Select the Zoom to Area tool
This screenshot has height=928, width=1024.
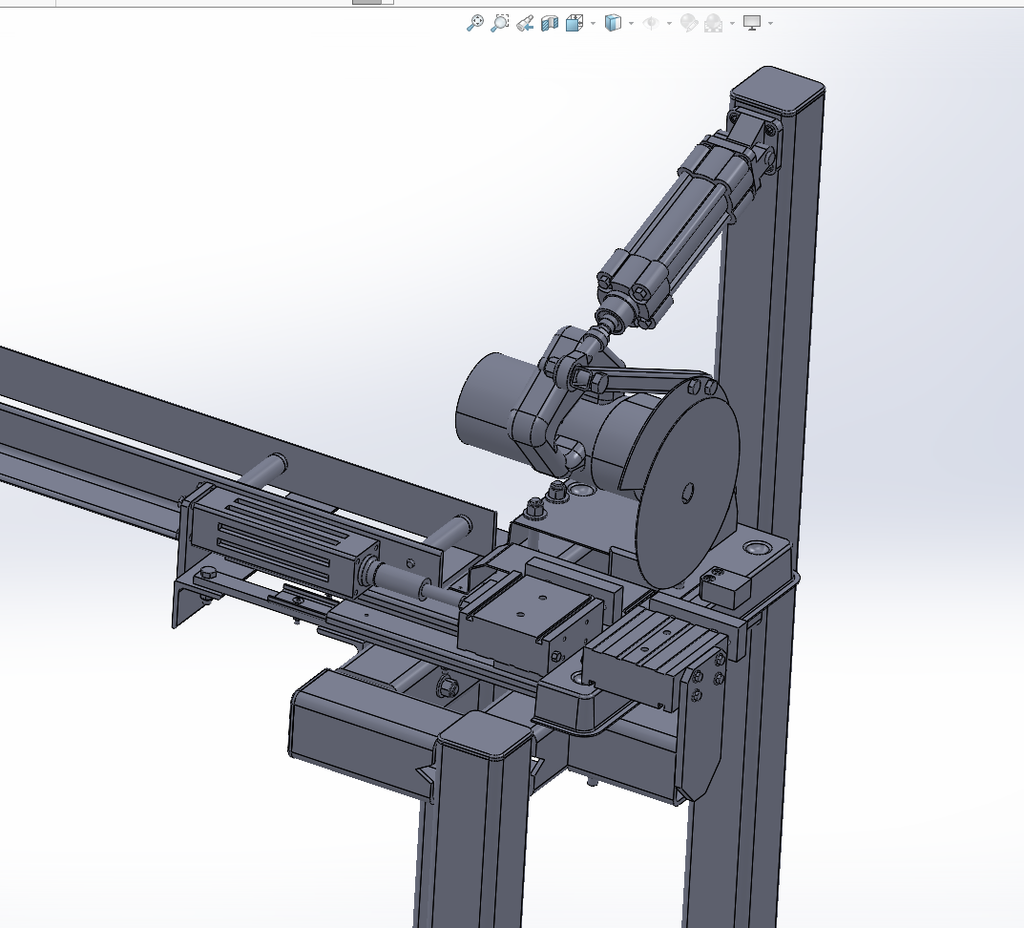point(500,24)
